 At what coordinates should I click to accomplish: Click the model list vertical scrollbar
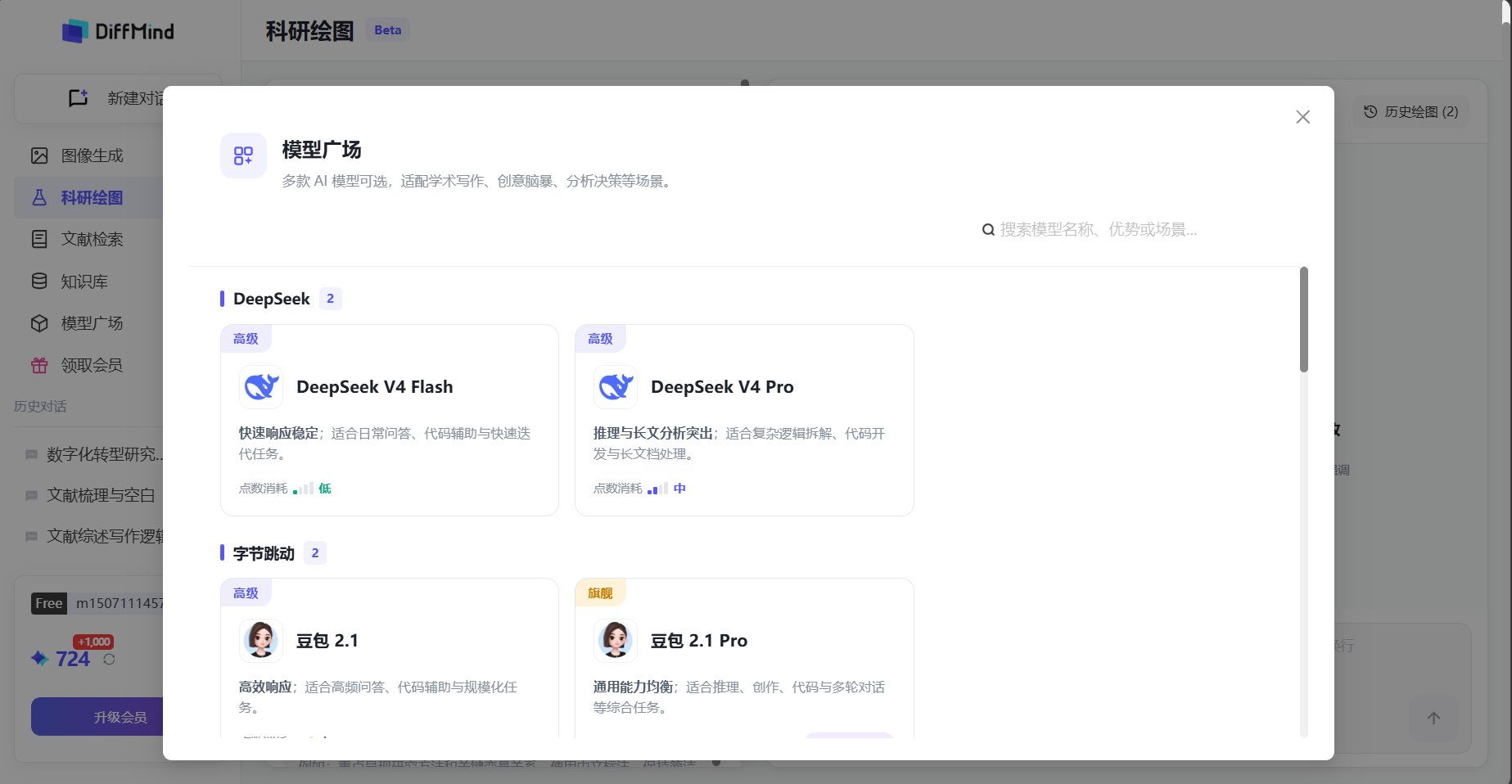(x=1304, y=319)
